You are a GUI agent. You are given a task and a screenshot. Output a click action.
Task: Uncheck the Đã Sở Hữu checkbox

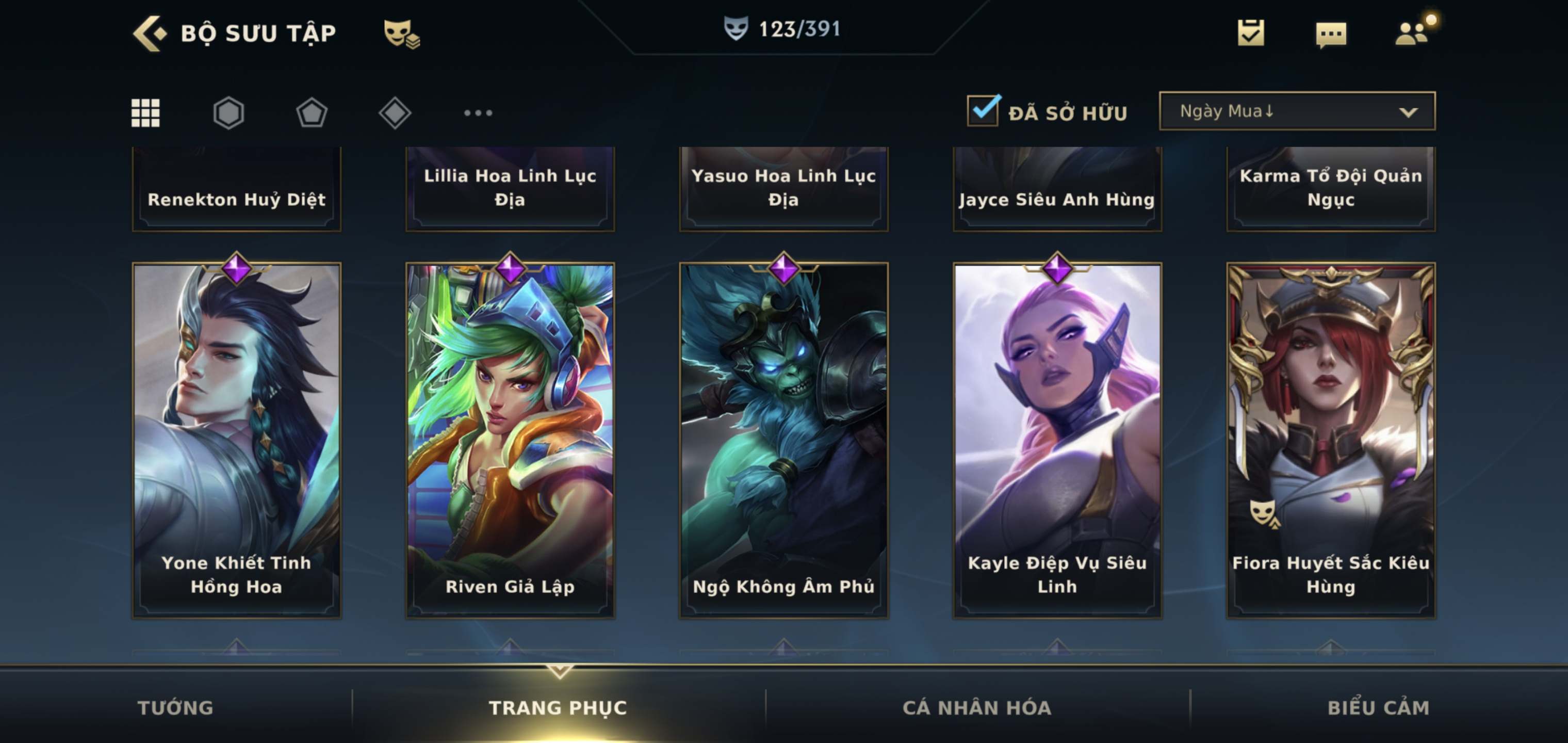tap(983, 111)
